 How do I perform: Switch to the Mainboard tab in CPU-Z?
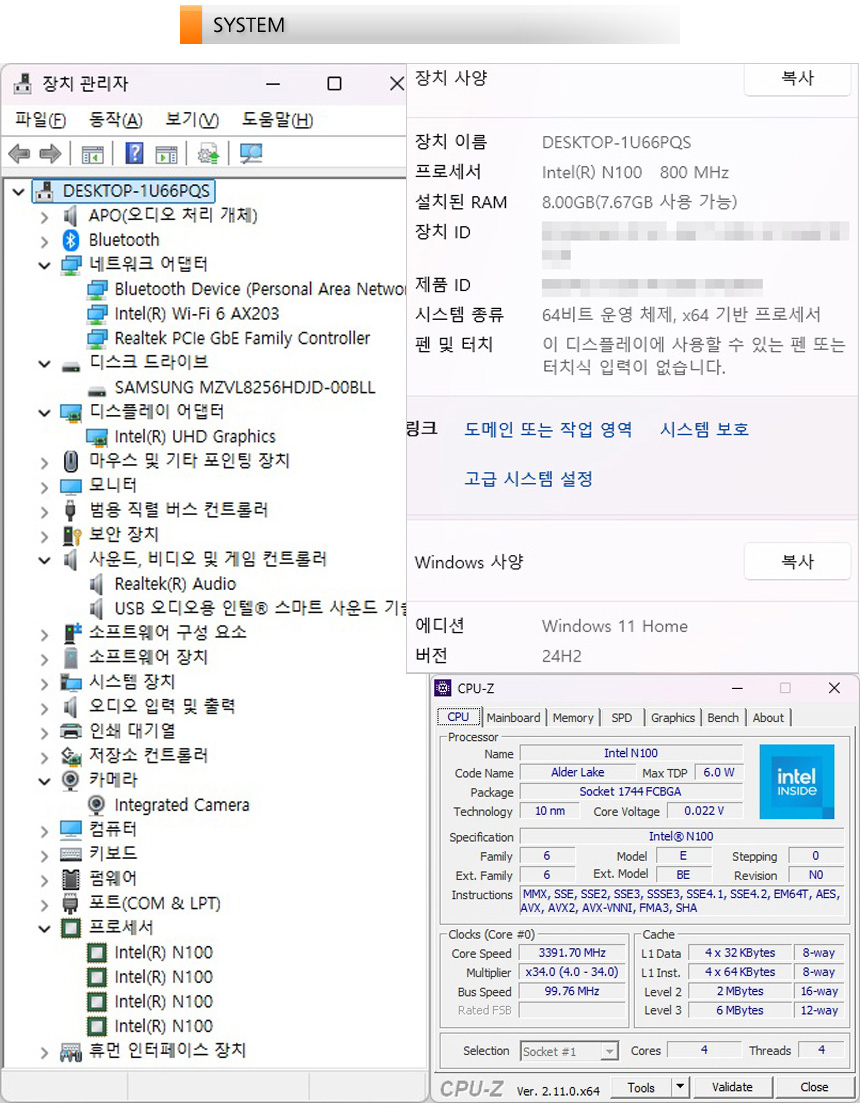513,717
